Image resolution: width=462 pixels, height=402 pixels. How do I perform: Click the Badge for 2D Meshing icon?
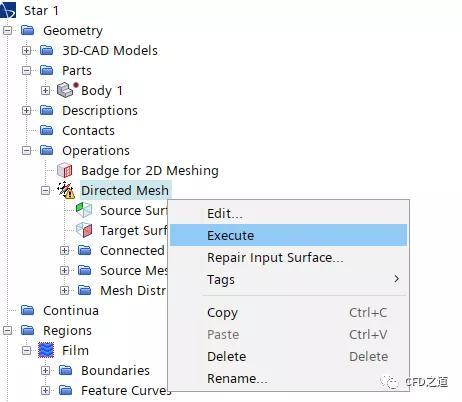point(65,170)
